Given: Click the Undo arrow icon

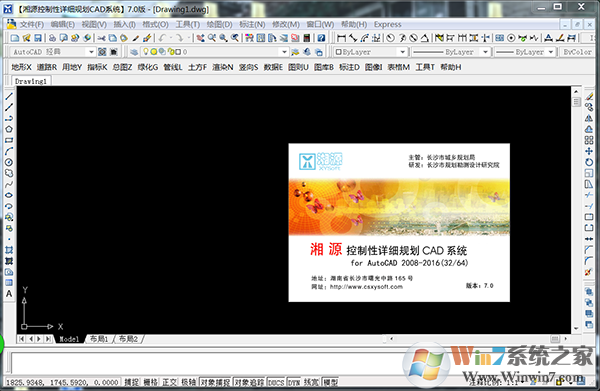Looking at the screenshot, I should pos(162,38).
